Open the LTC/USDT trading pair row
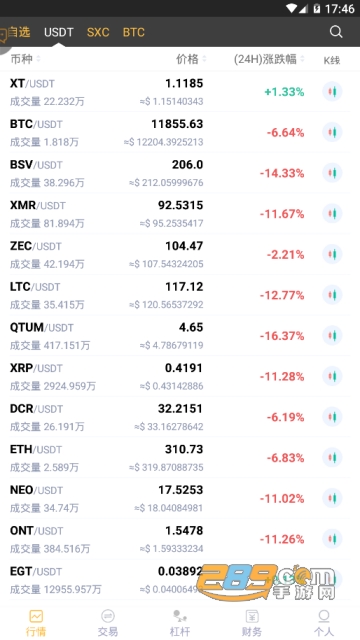This screenshot has width=360, height=640. pos(180,295)
